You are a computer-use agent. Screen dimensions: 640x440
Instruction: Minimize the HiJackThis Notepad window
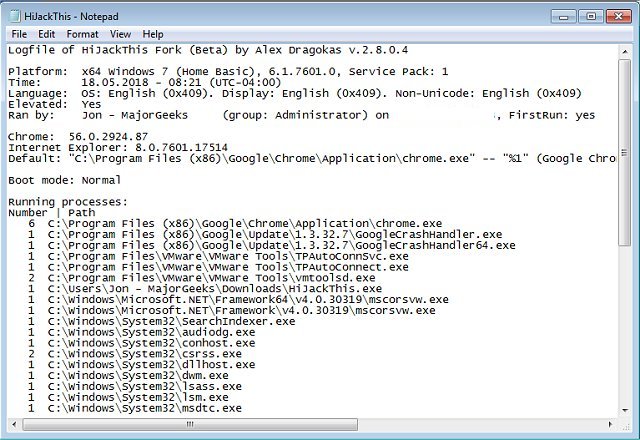(563, 16)
